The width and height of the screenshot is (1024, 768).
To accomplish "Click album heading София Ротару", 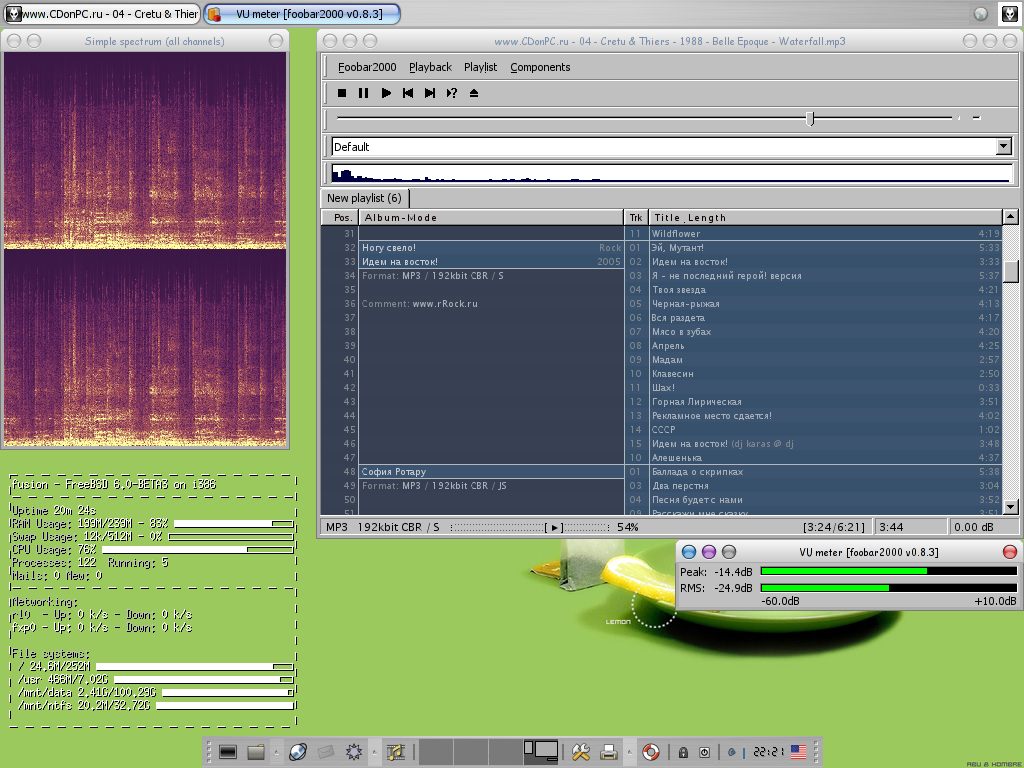I will coord(491,472).
